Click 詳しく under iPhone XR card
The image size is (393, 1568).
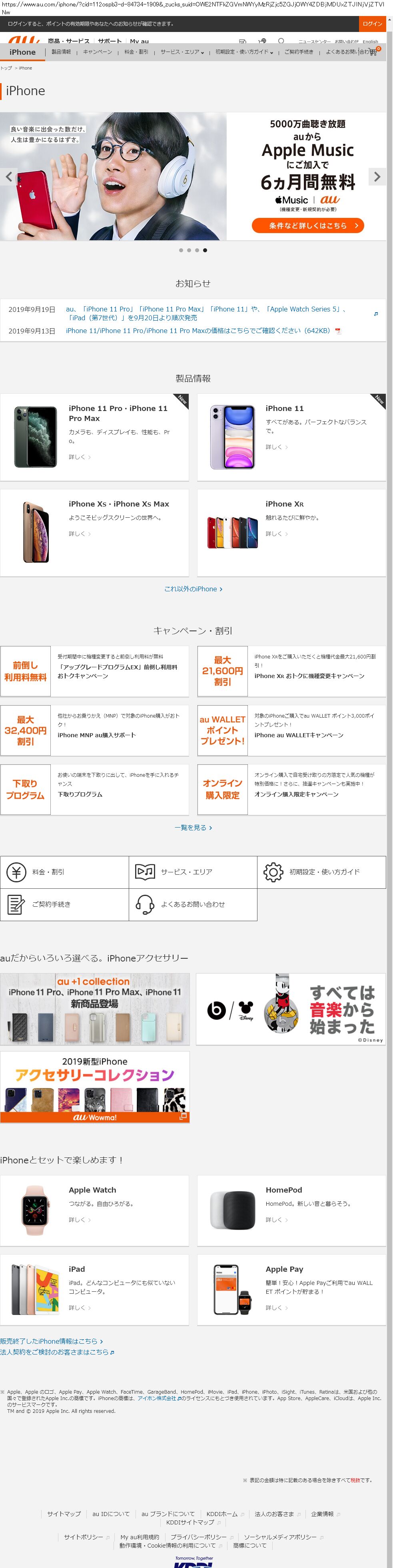(276, 534)
